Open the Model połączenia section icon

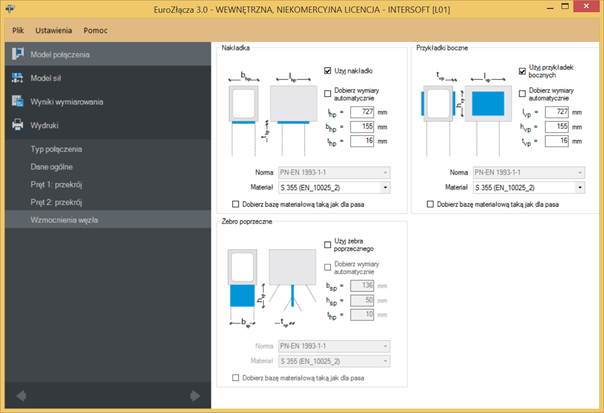point(17,54)
